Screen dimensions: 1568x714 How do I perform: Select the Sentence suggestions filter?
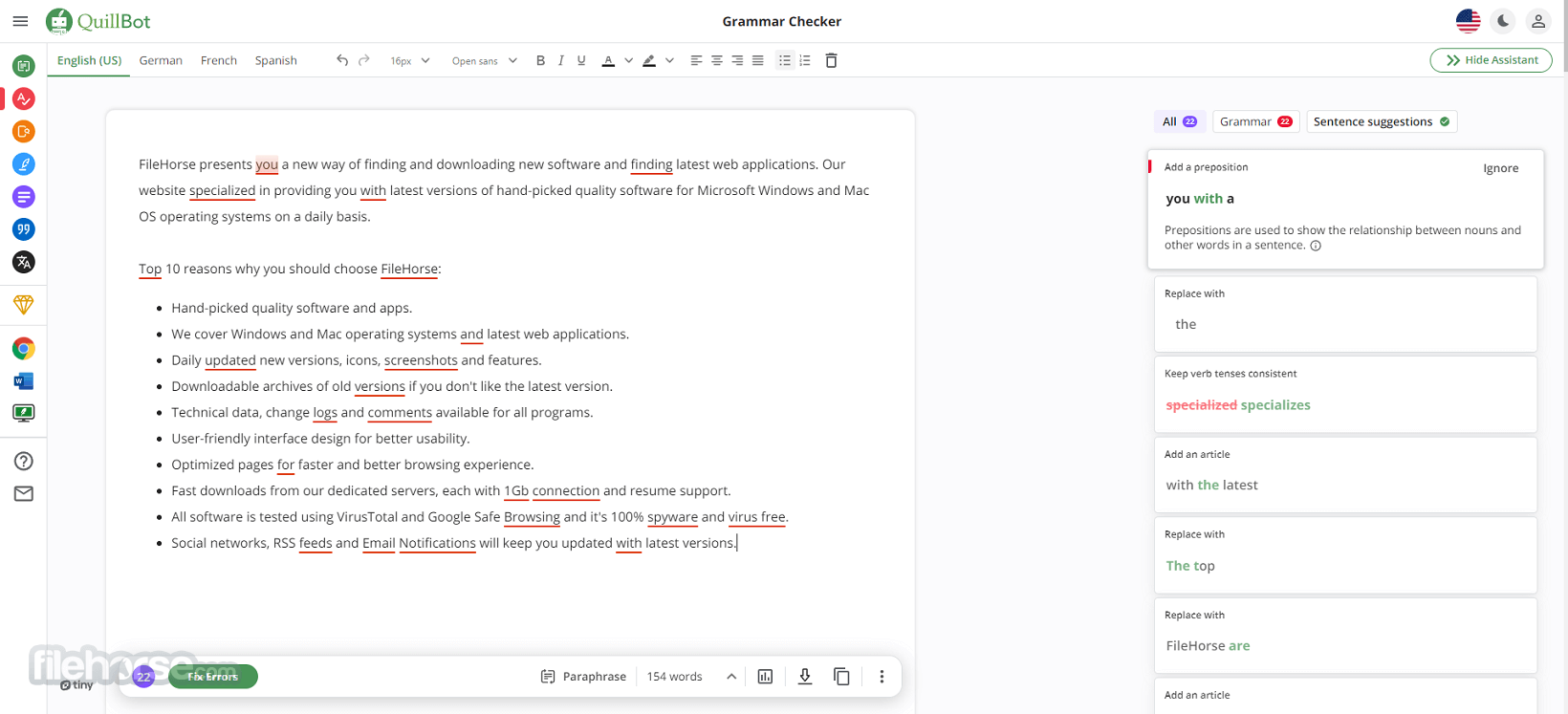pyautogui.click(x=1382, y=121)
